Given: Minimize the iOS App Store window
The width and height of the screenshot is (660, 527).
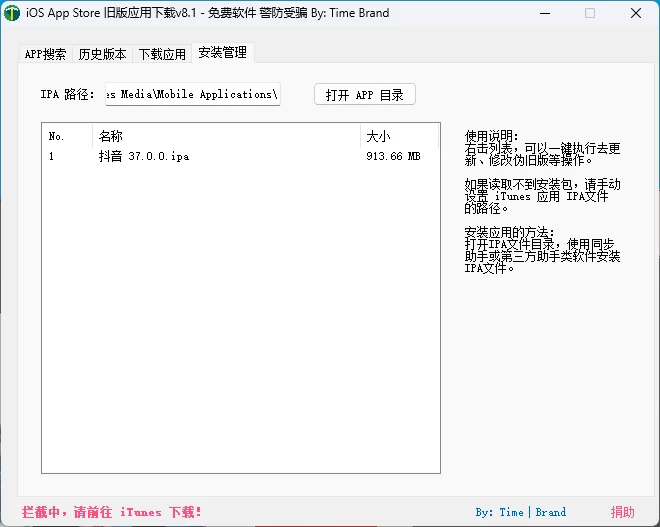Looking at the screenshot, I should point(545,13).
